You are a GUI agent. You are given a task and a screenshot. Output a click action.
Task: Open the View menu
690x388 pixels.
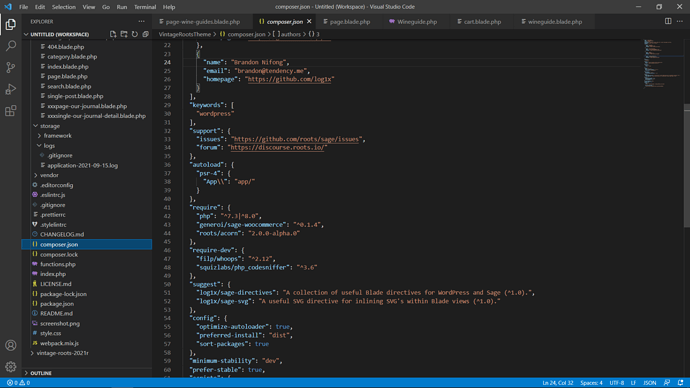click(x=88, y=7)
